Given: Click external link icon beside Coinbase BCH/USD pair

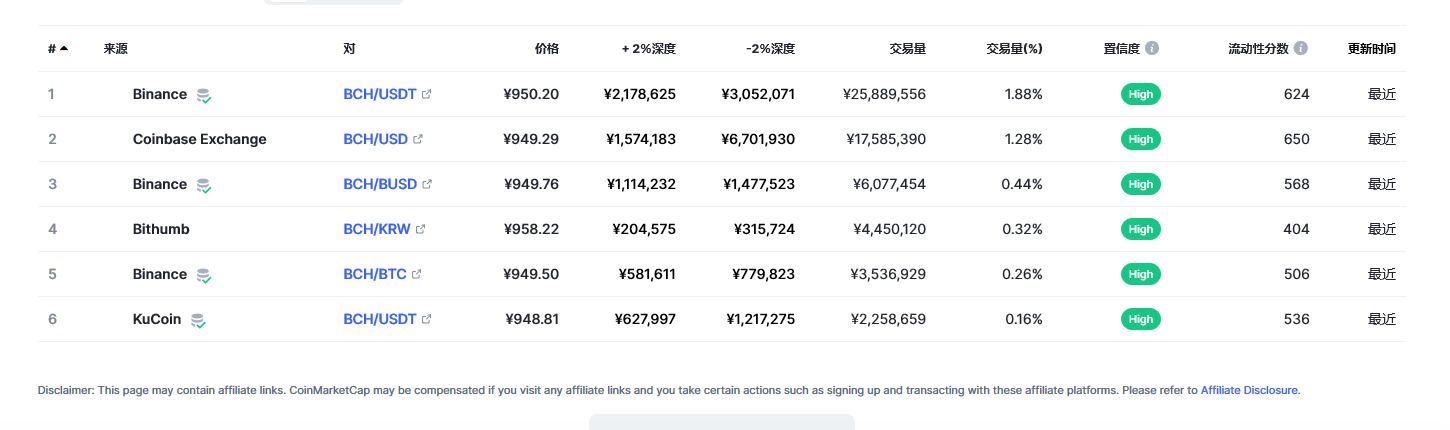Looking at the screenshot, I should [418, 140].
